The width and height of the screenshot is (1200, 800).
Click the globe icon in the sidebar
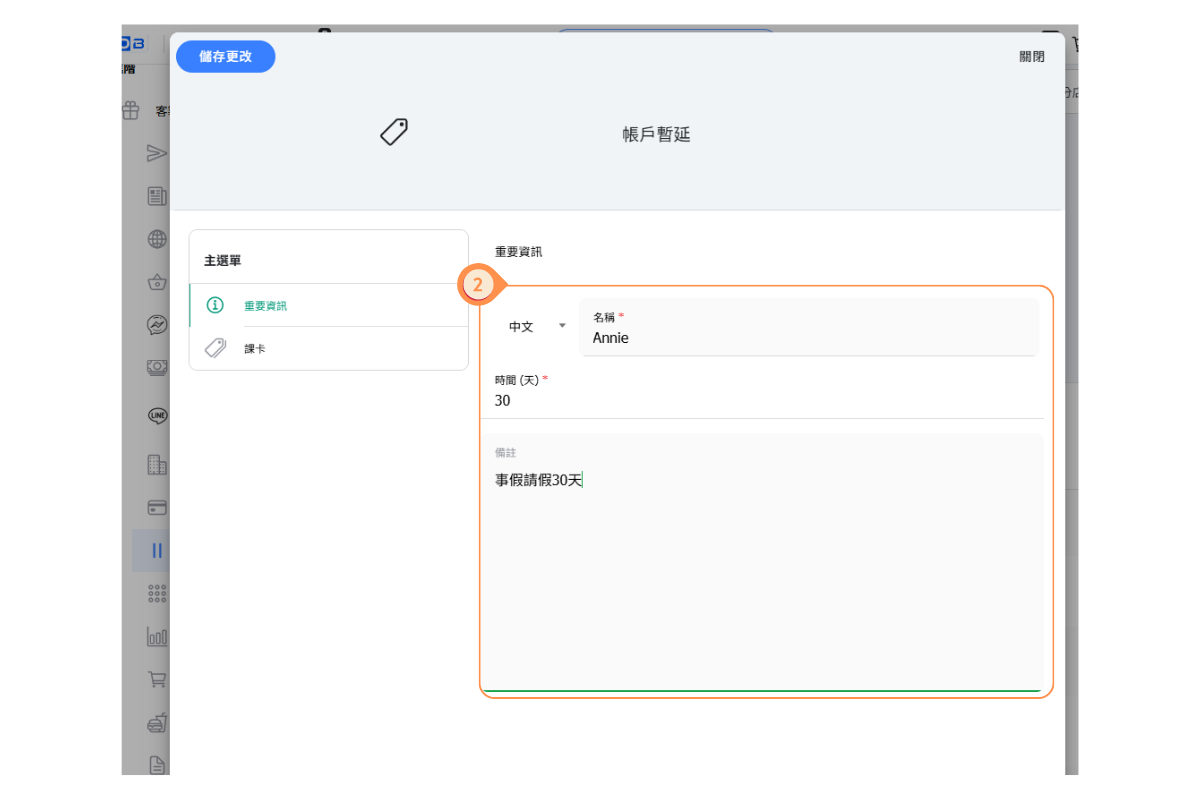[x=157, y=239]
